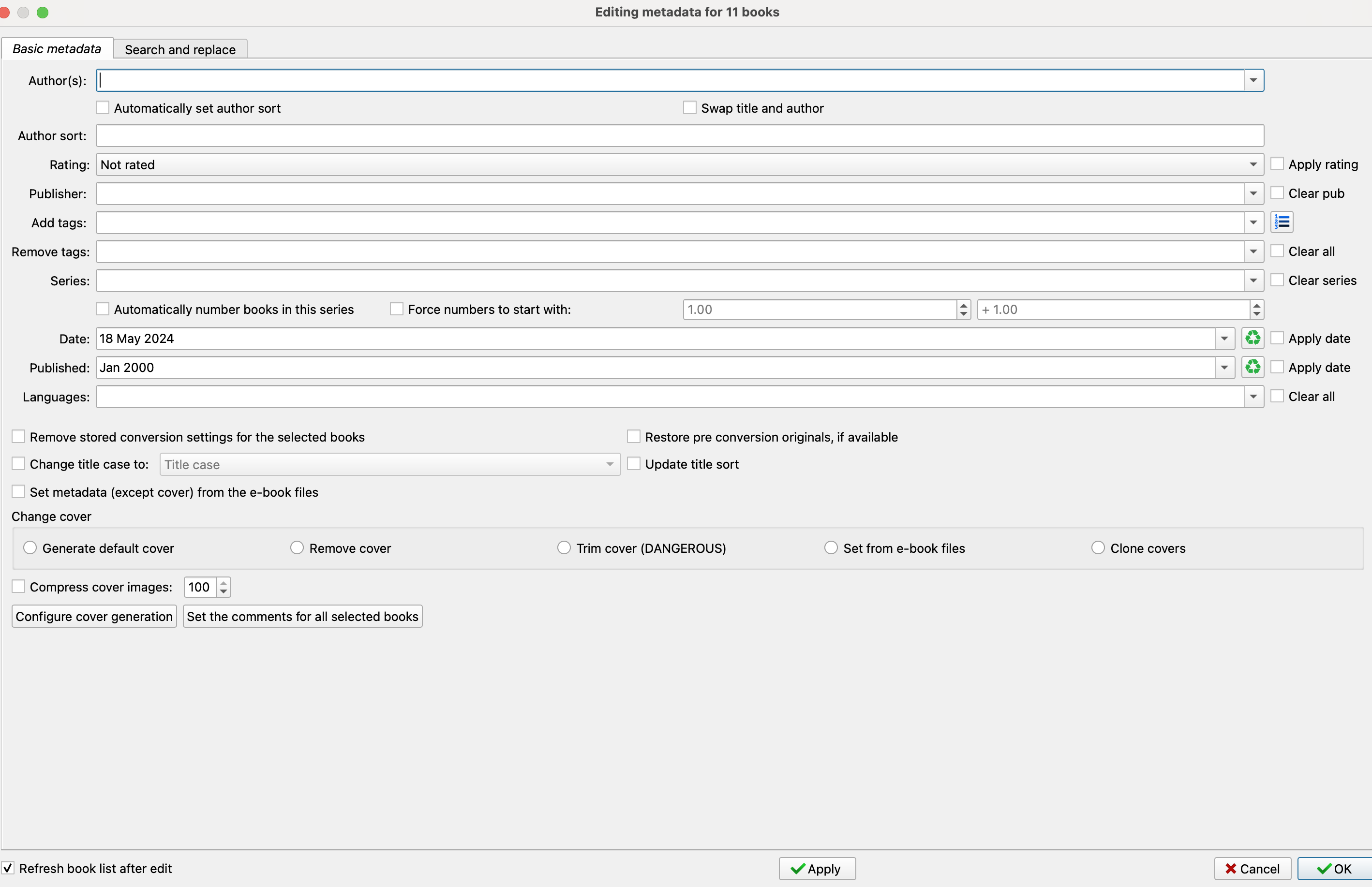
Task: Check the Clear series option
Action: pyautogui.click(x=1276, y=280)
